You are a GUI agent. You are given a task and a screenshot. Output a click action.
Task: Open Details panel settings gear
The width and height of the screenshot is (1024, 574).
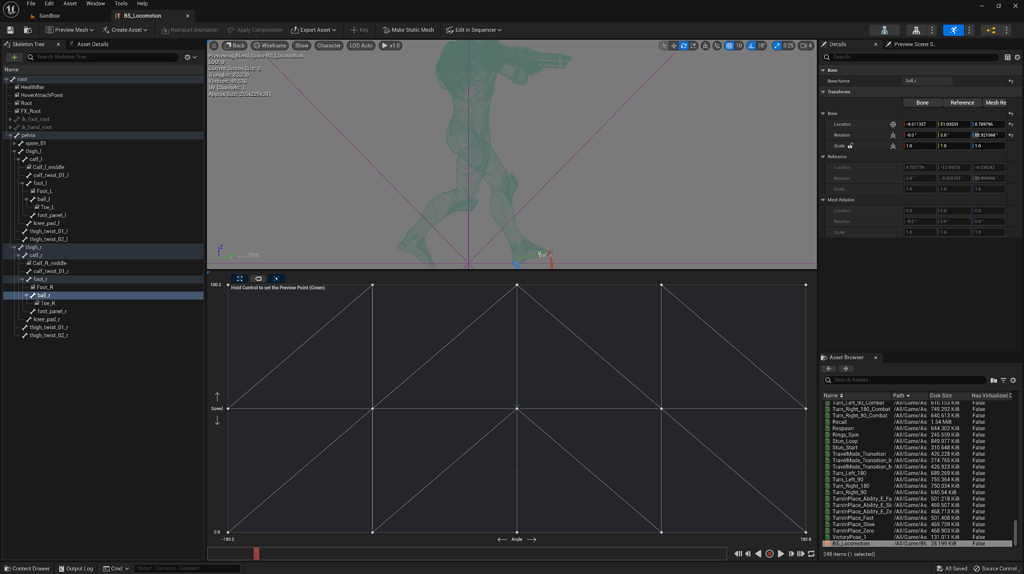pos(1017,57)
